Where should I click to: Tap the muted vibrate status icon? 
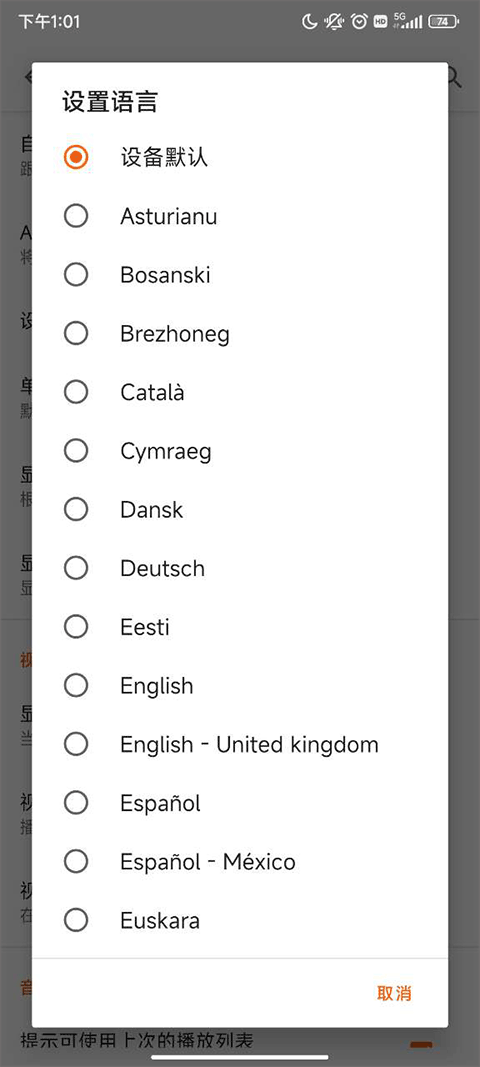[x=334, y=22]
